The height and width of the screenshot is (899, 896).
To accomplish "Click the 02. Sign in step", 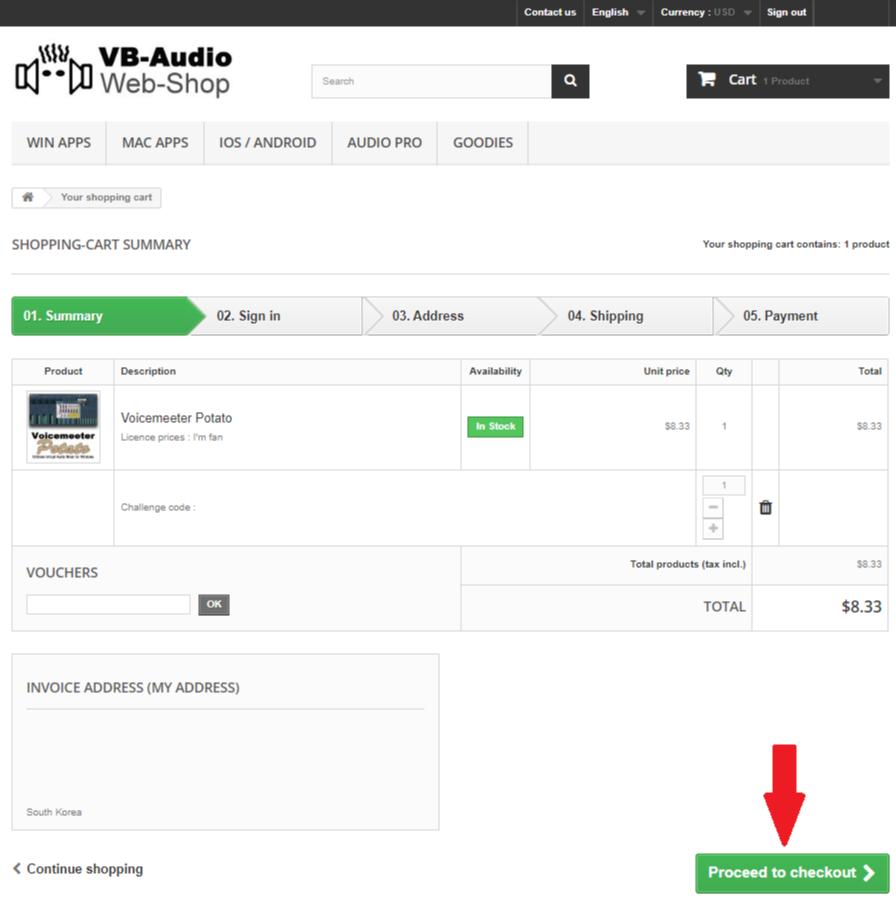I will 276,316.
